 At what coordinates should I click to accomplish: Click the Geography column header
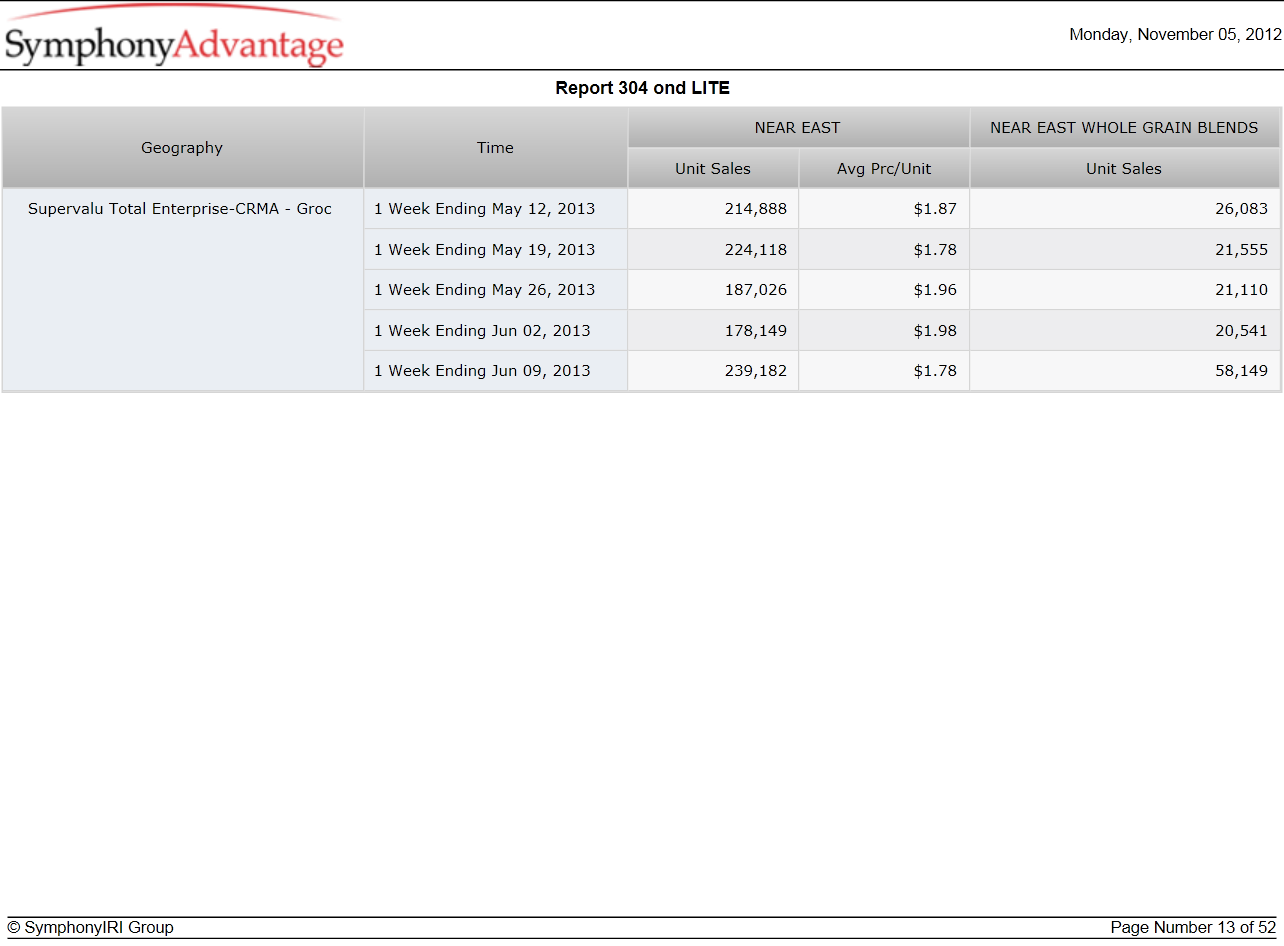coord(182,148)
